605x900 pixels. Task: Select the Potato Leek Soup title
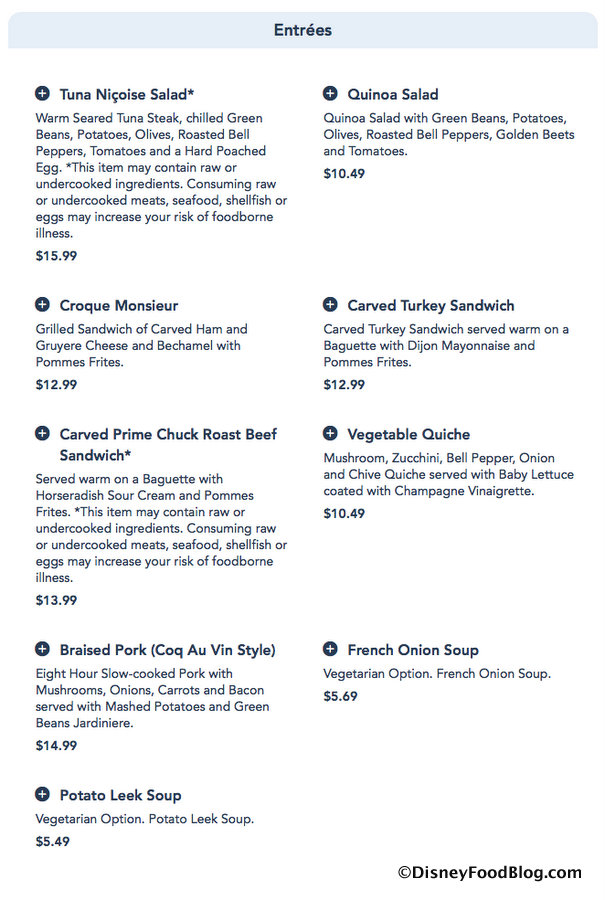120,796
